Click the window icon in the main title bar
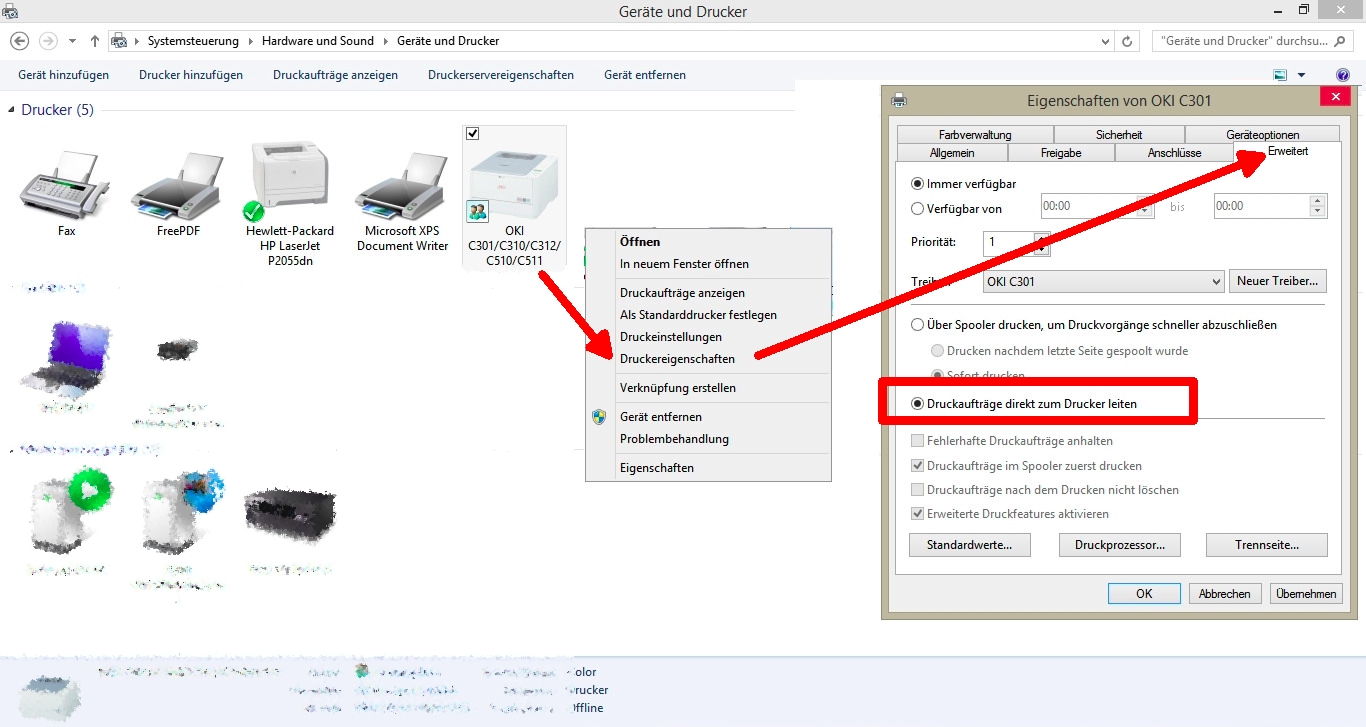The width and height of the screenshot is (1366, 727). click(10, 12)
